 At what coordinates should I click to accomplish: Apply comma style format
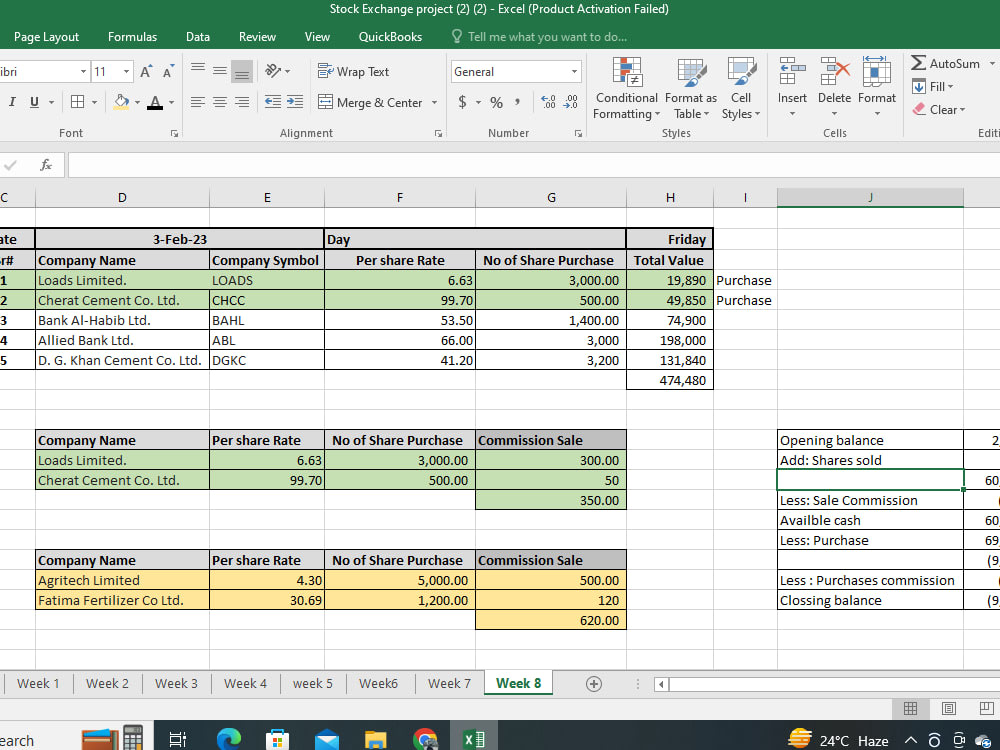point(517,102)
